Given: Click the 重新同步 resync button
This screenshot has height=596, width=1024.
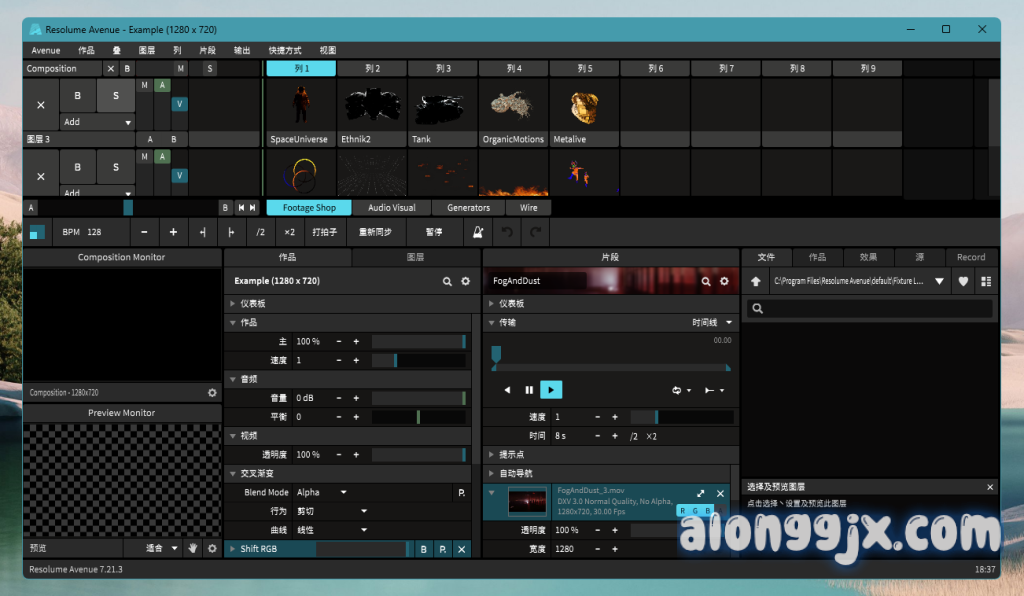Looking at the screenshot, I should click(x=375, y=232).
